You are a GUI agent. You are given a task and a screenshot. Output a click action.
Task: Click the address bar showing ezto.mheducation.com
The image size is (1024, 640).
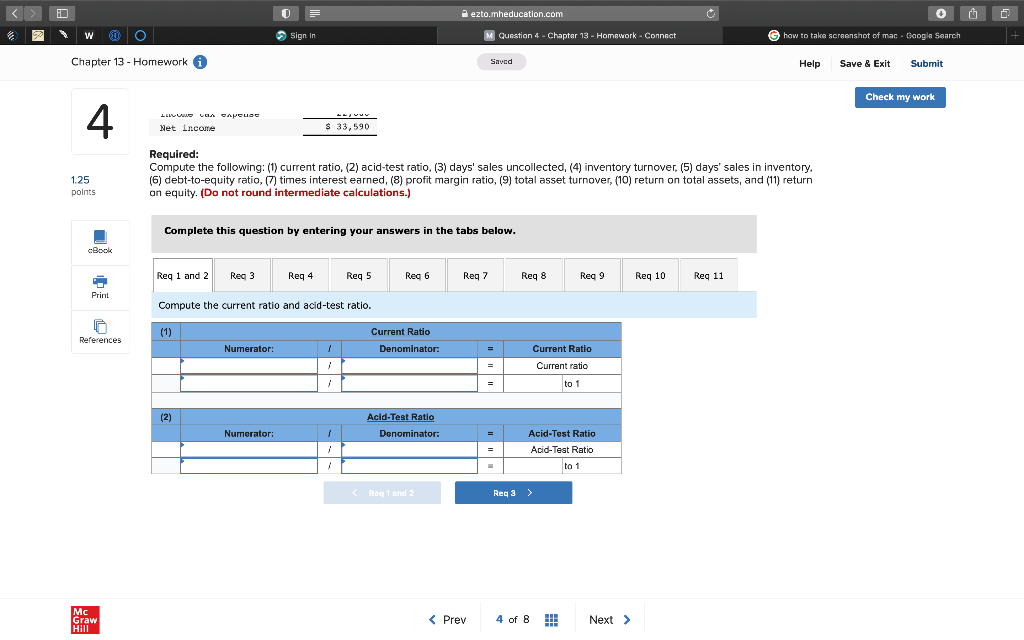512,13
